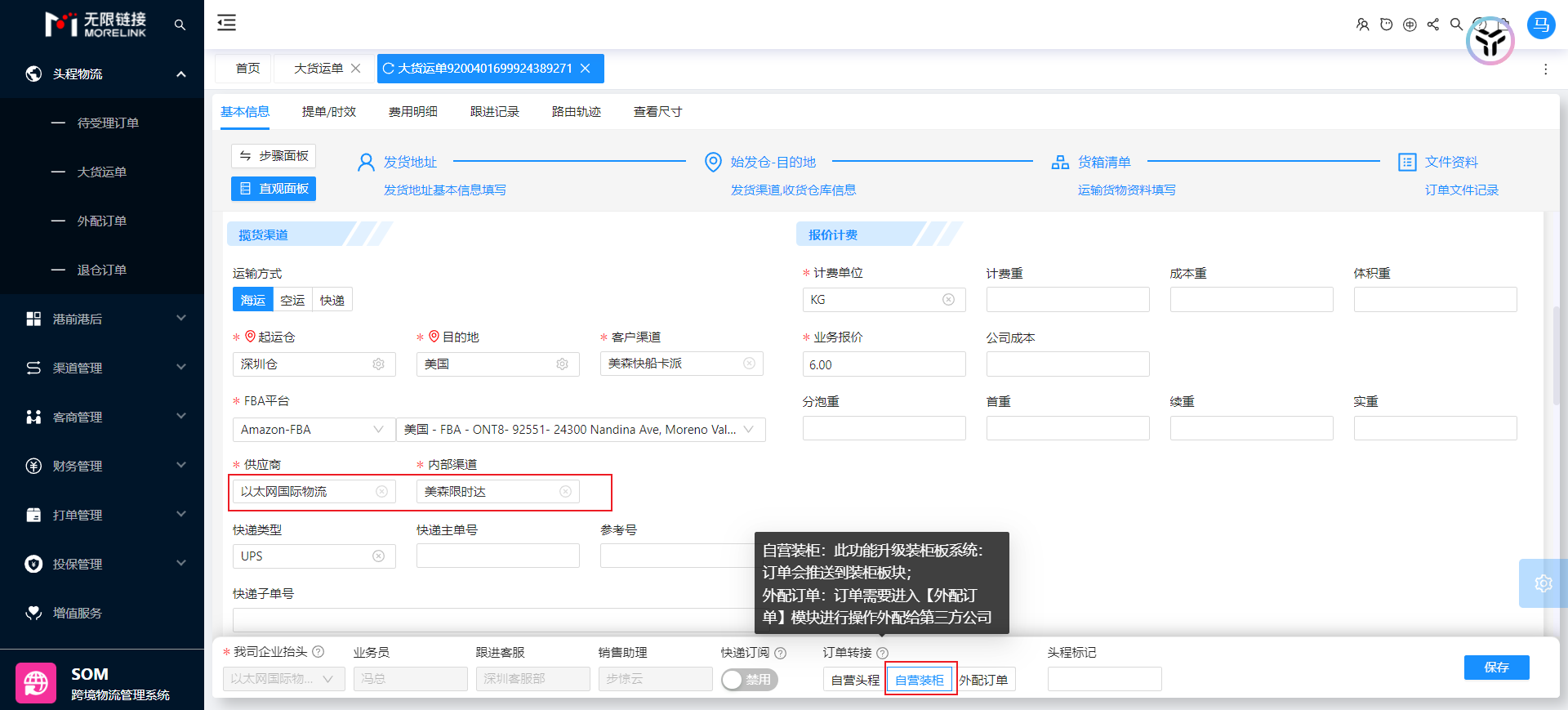The width and height of the screenshot is (1568, 710).
Task: Open the 我司企业抬头 dropdown
Action: (x=284, y=679)
